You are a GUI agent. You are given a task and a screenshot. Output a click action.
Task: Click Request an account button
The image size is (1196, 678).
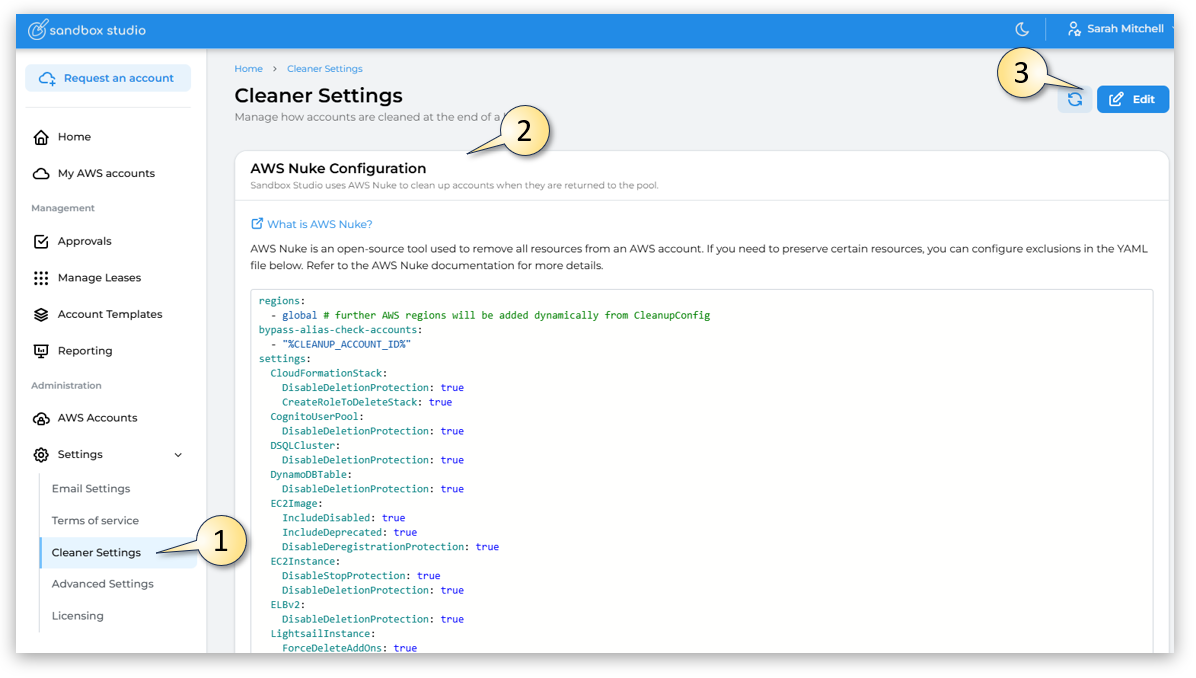pos(108,78)
